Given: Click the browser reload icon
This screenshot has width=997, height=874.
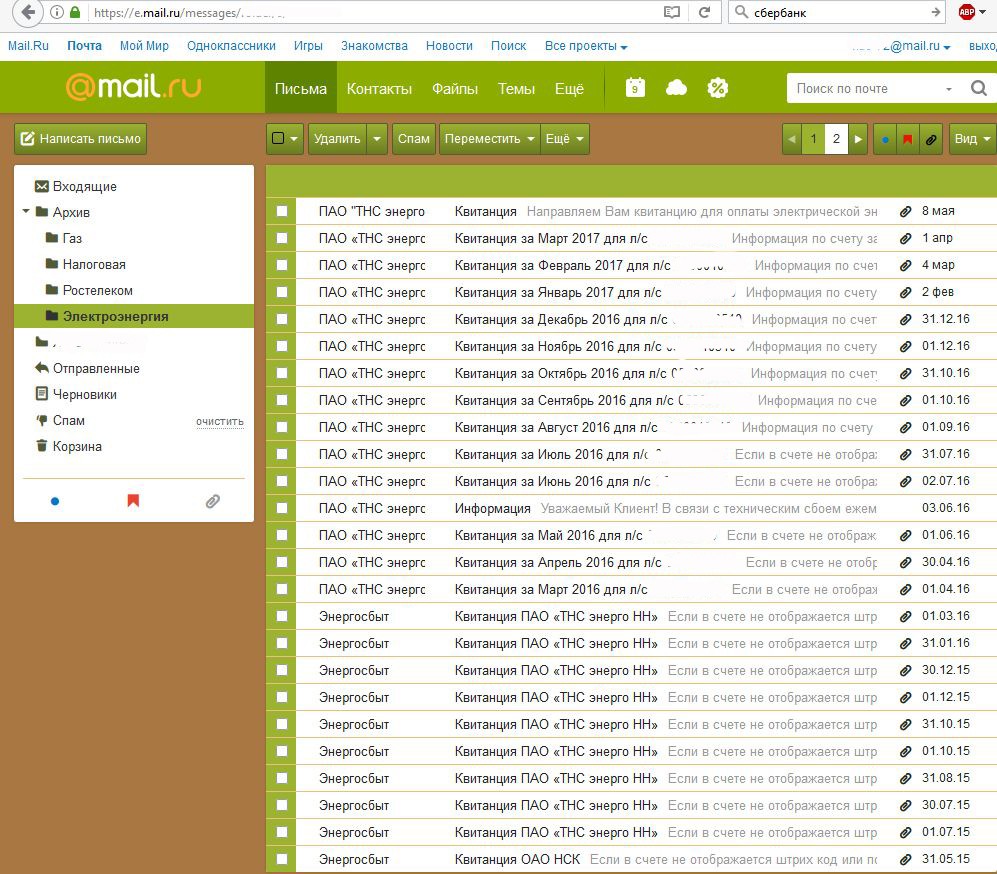Looking at the screenshot, I should (x=705, y=12).
